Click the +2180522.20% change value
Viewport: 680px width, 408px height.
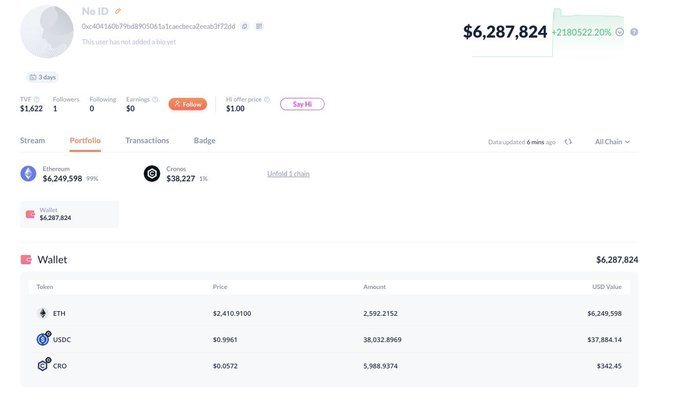(x=581, y=32)
